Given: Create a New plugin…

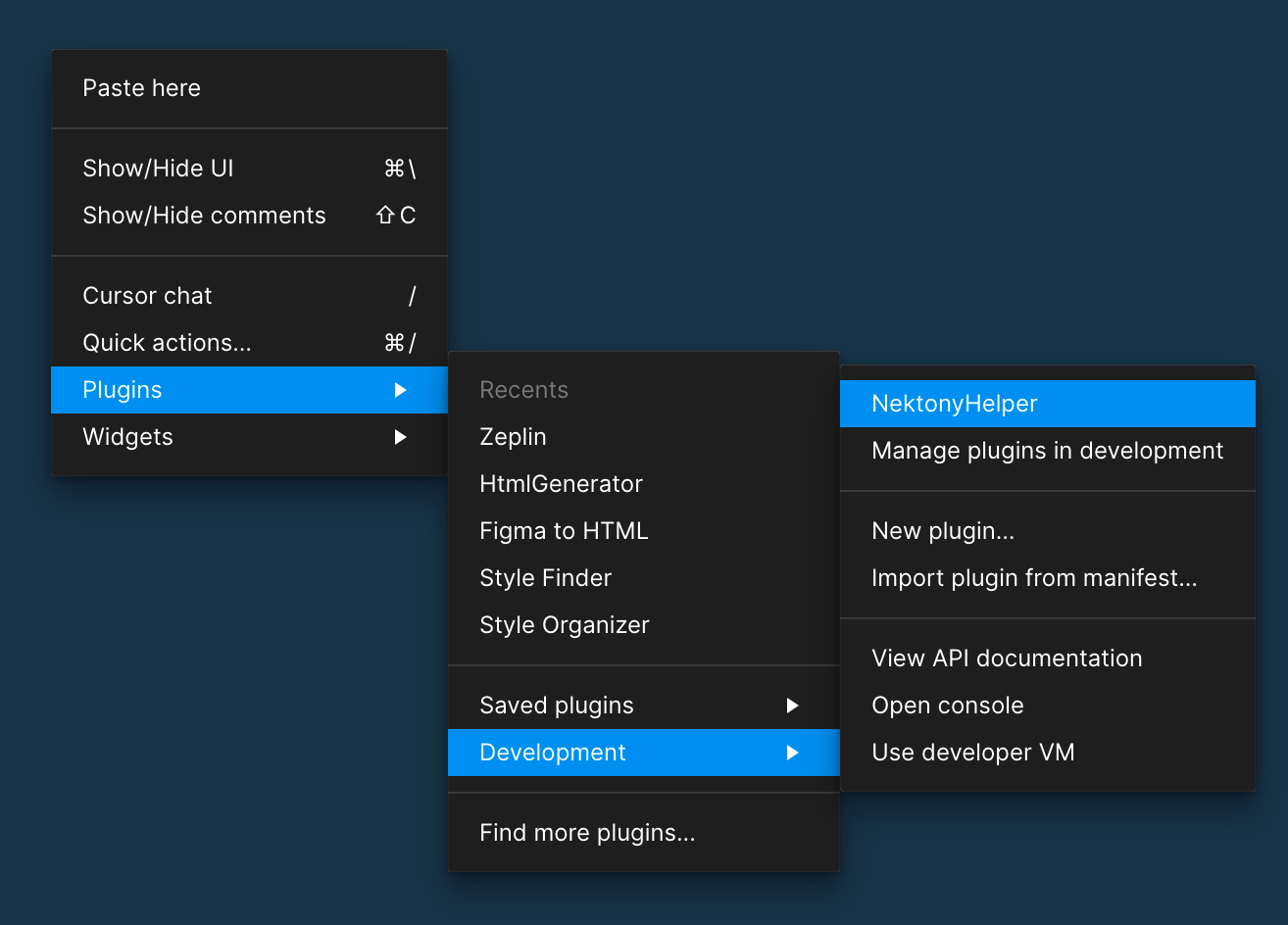Looking at the screenshot, I should pos(943,531).
